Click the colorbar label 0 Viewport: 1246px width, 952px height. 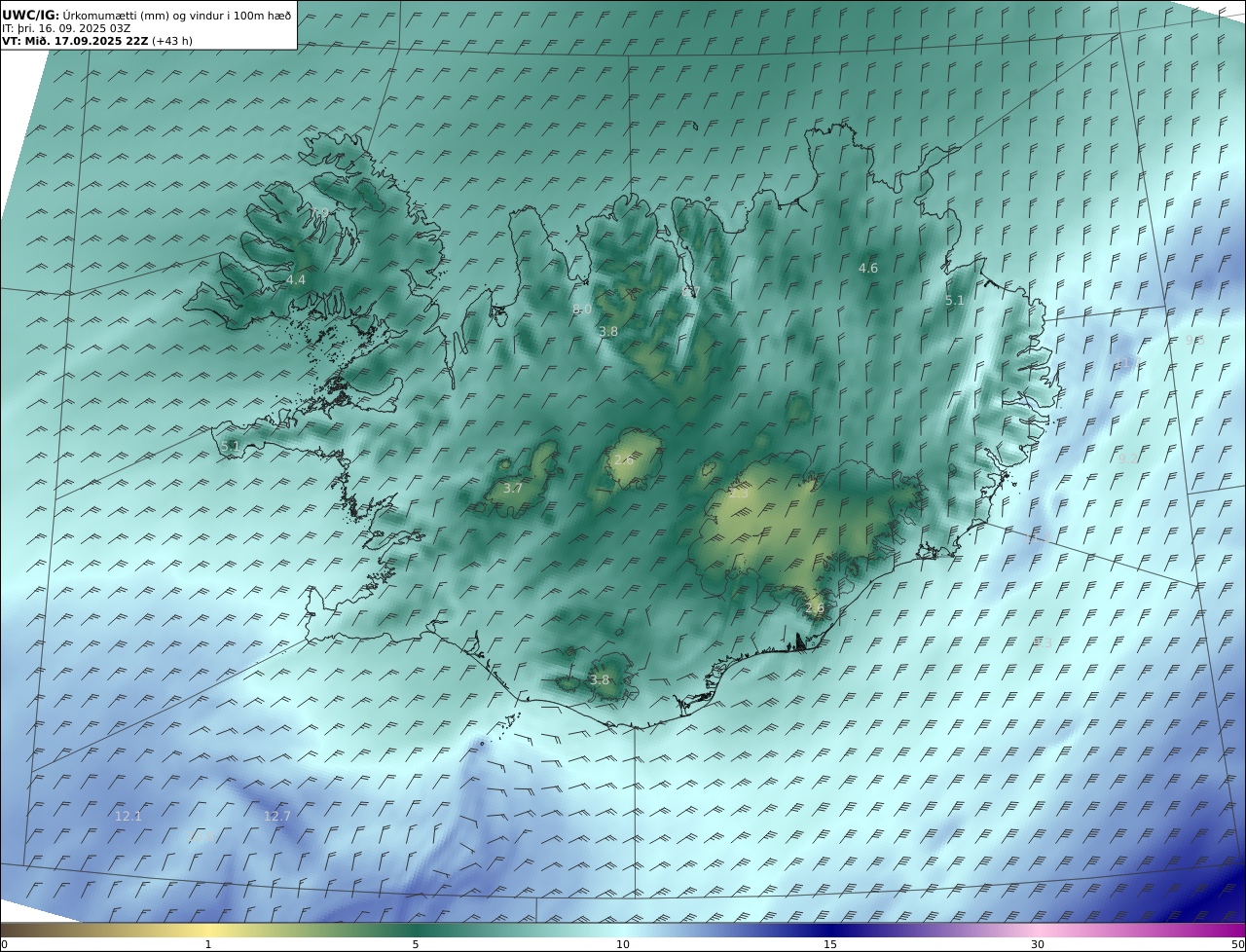point(4,944)
